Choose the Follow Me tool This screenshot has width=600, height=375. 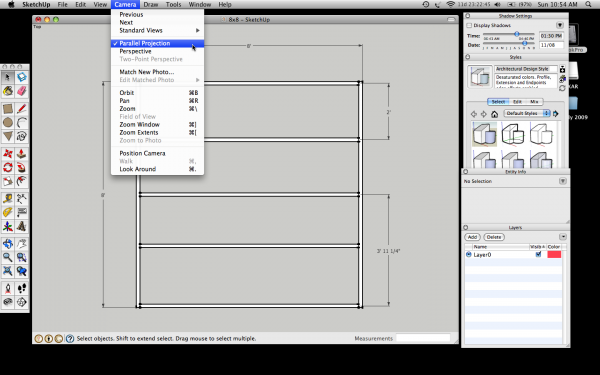(x=22, y=168)
